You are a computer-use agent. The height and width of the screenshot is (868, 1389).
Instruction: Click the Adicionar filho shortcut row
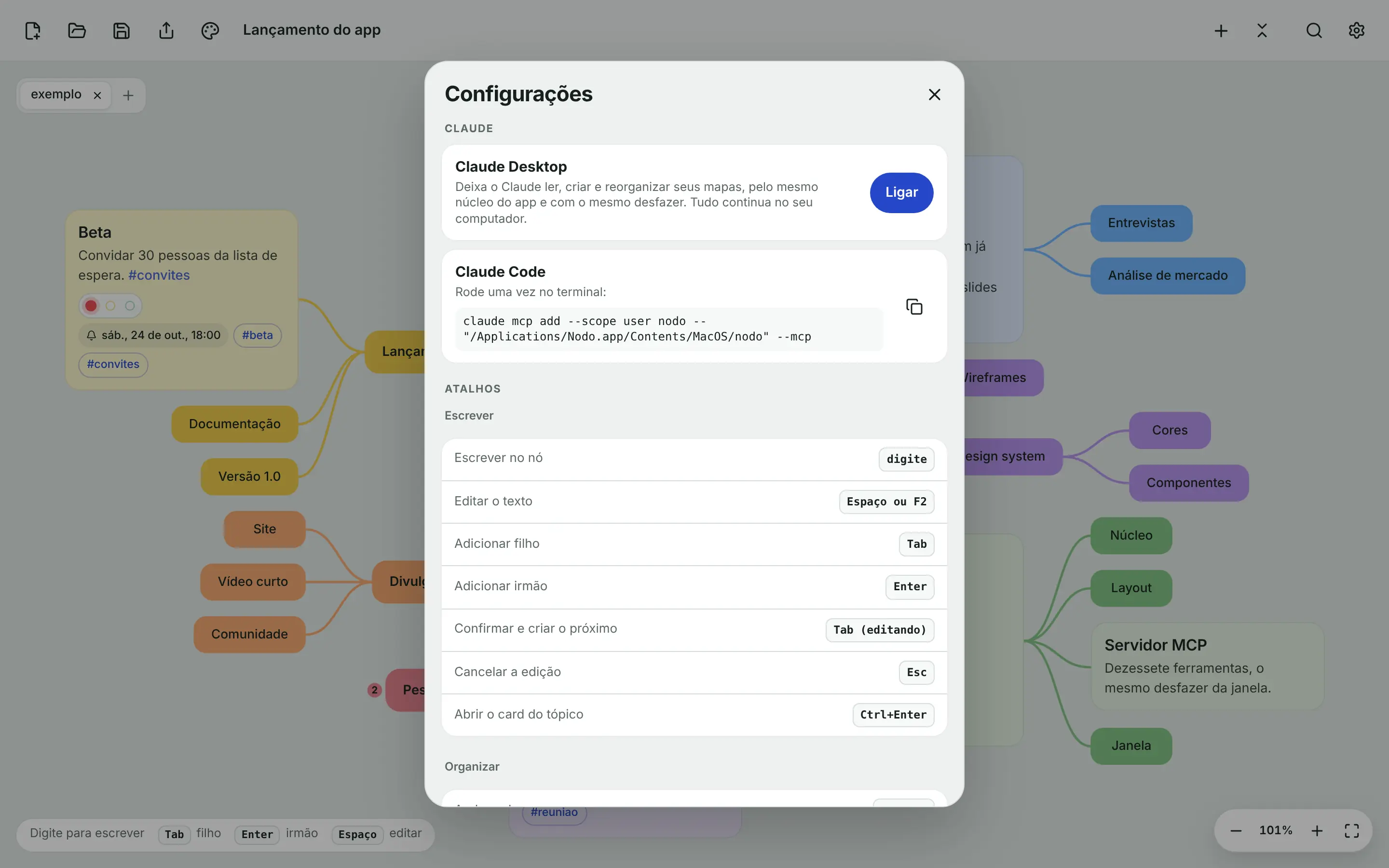pos(694,544)
